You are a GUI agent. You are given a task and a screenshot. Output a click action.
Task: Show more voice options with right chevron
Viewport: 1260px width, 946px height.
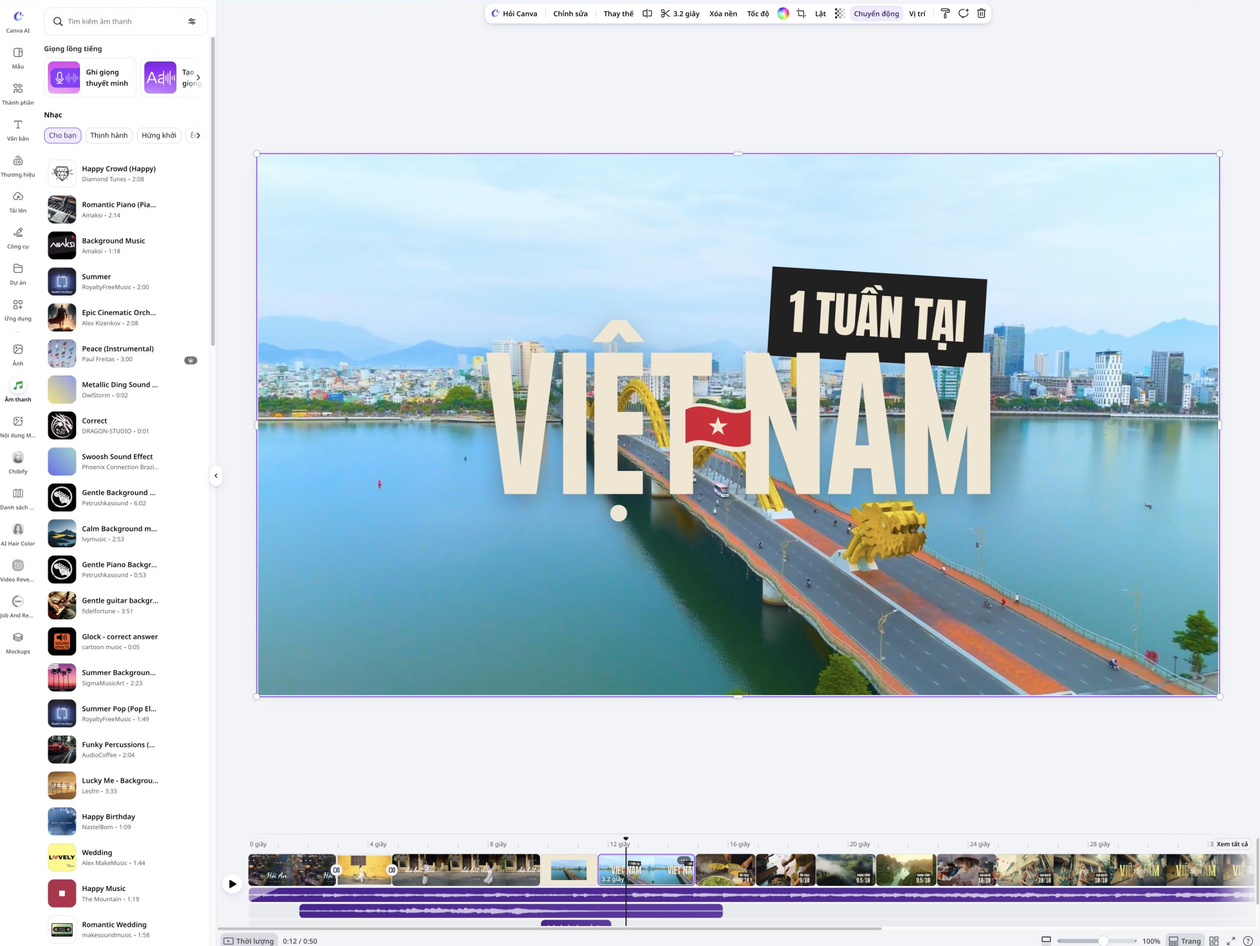click(198, 77)
